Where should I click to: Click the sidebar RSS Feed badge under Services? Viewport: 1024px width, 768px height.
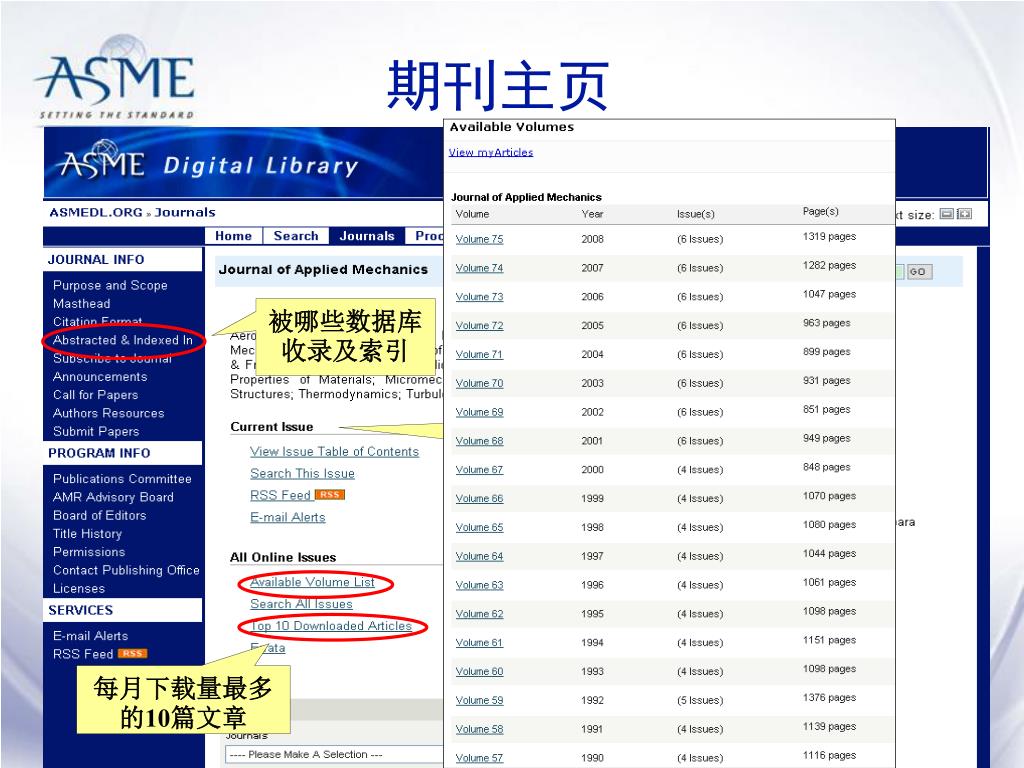[133, 654]
